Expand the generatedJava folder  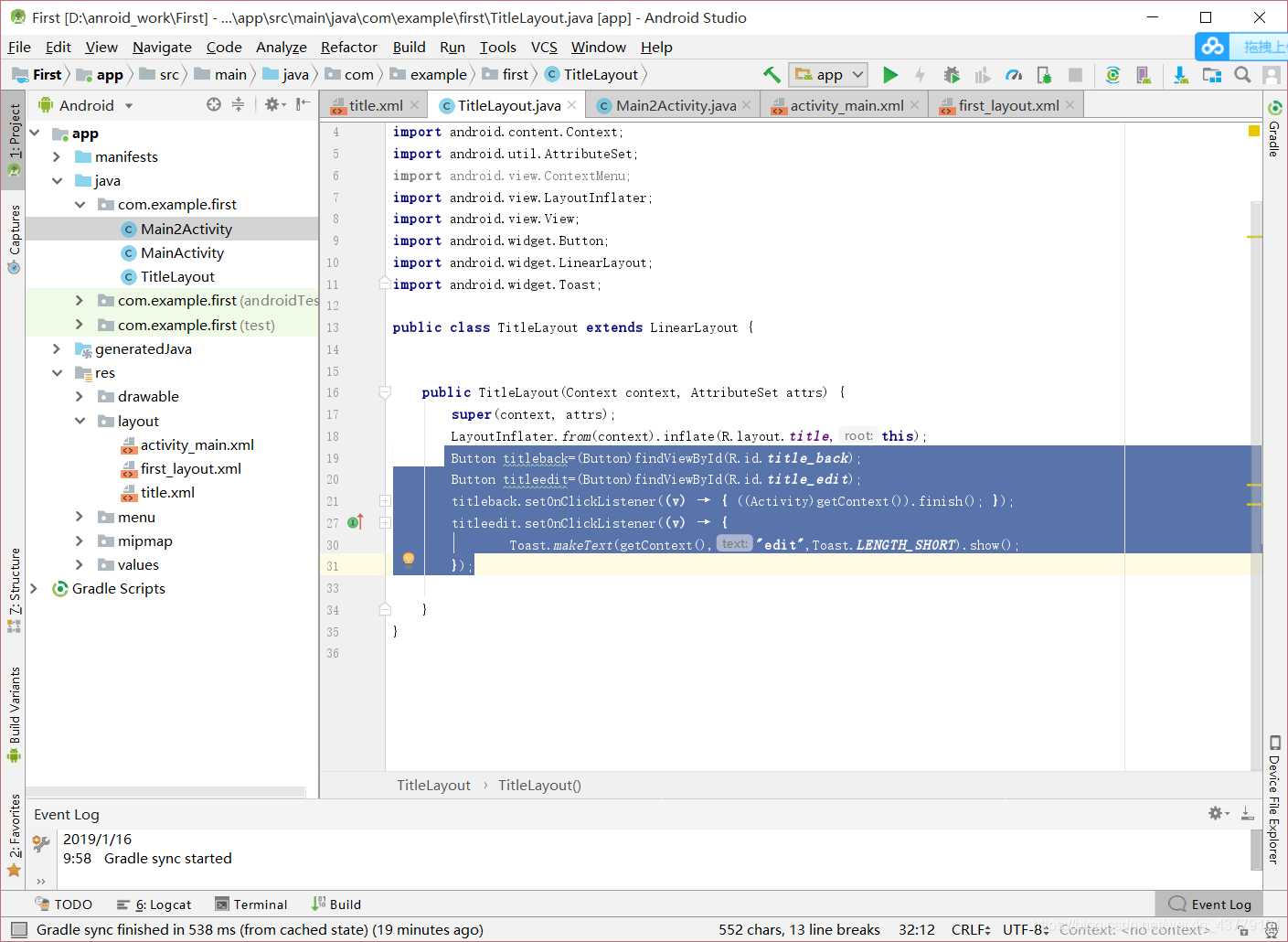click(x=57, y=349)
